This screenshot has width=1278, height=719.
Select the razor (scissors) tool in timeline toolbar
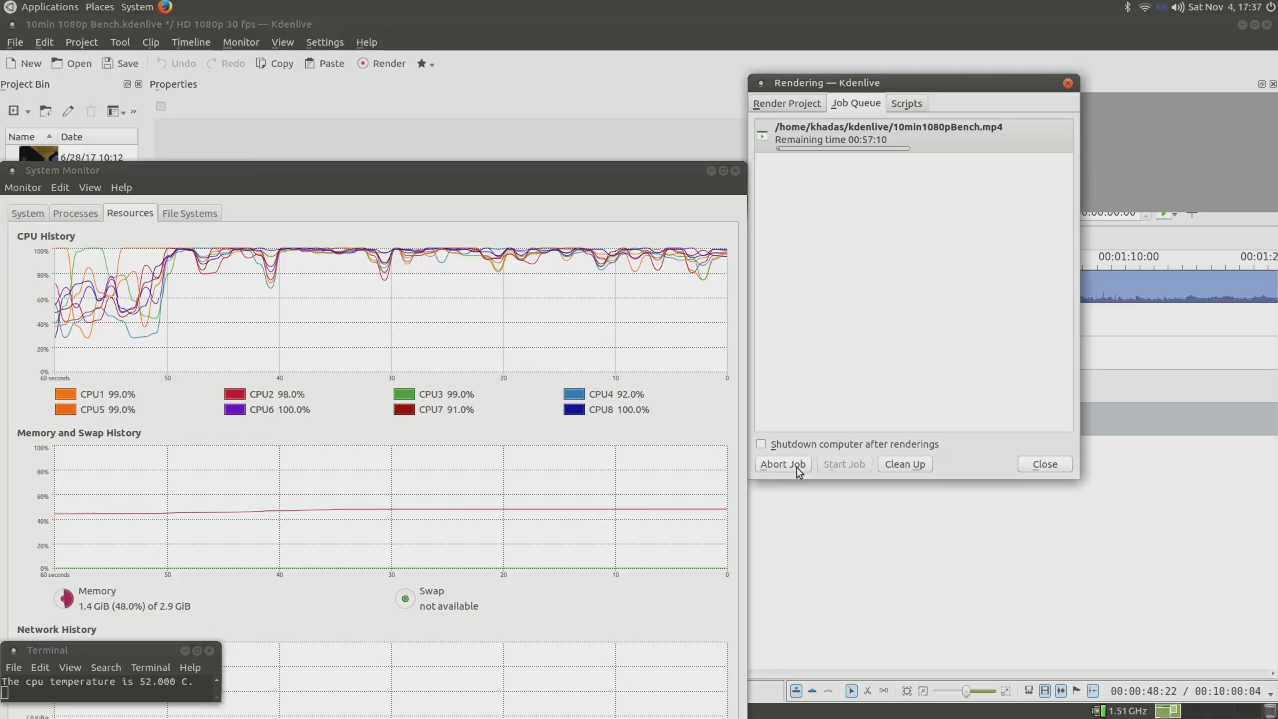pyautogui.click(x=867, y=691)
